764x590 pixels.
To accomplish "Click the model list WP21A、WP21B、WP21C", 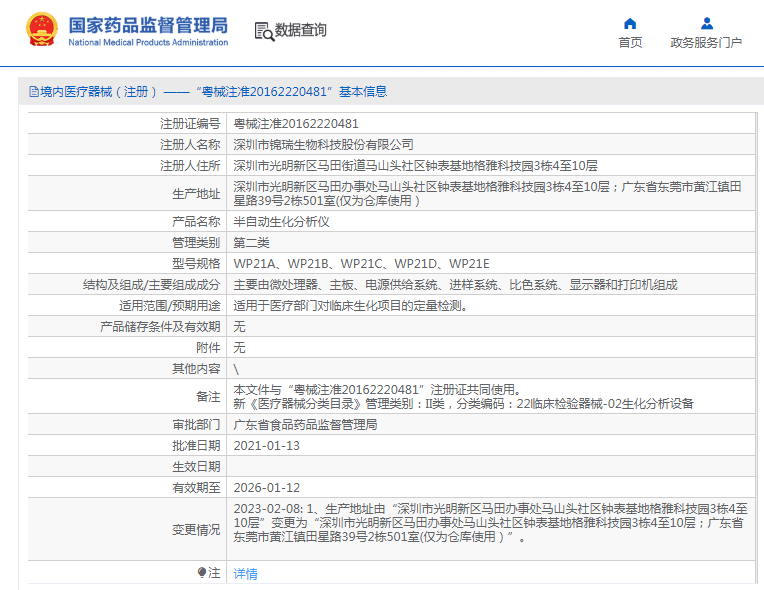I will click(361, 264).
